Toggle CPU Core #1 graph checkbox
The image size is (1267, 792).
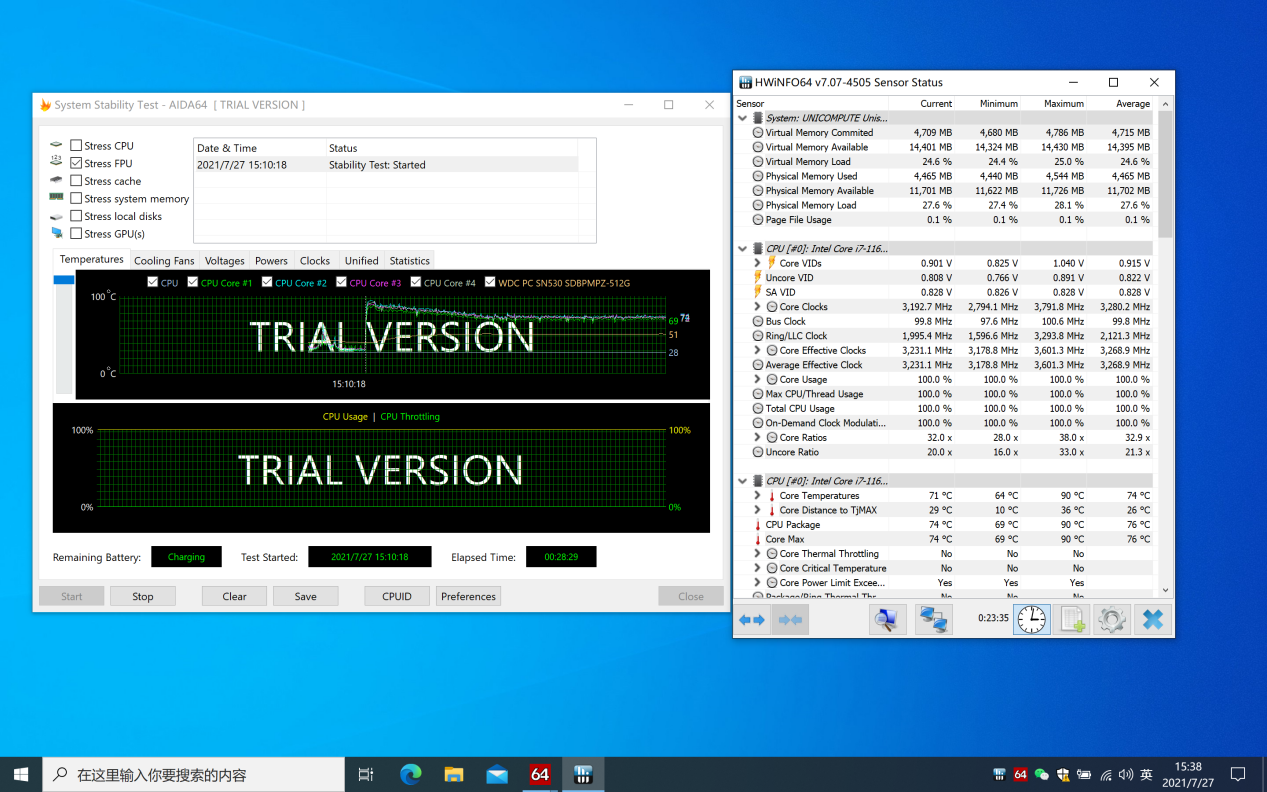click(x=193, y=283)
